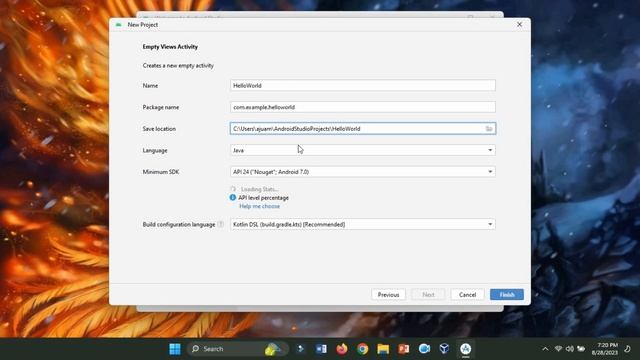The image size is (640, 360).
Task: Click the Wi-Fi network tray icon
Action: tap(558, 349)
